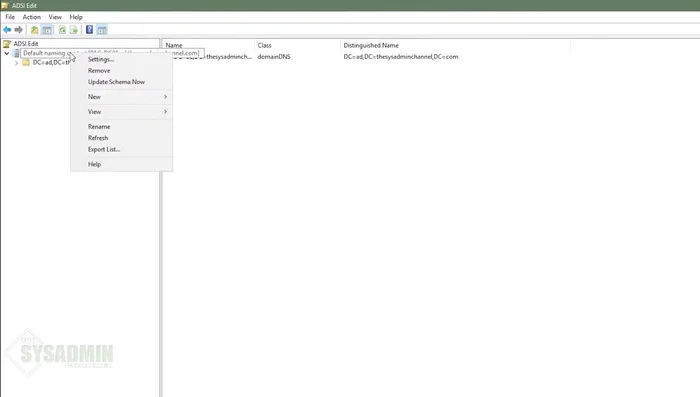The height and width of the screenshot is (397, 700).
Task: Click the green Refresh toolbar icon
Action: point(62,30)
